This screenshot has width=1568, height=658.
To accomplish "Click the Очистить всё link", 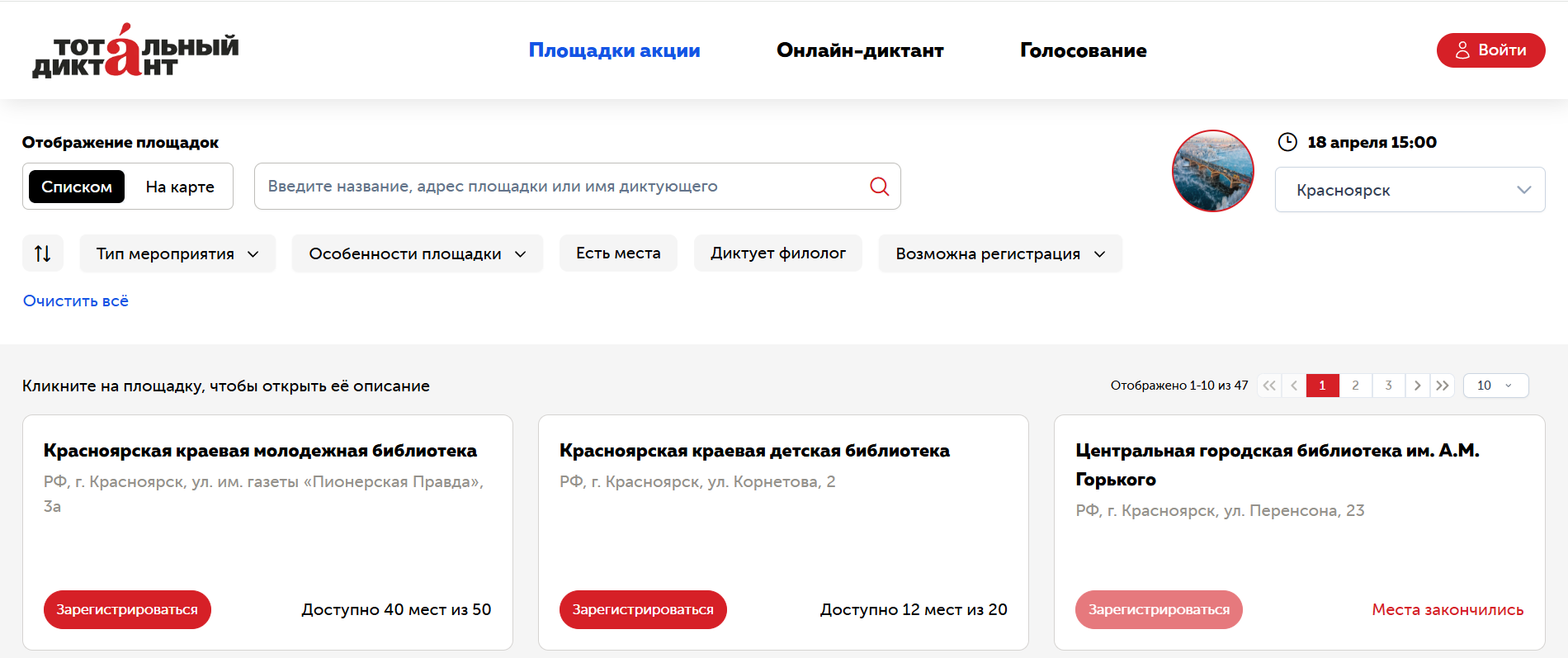I will pos(76,301).
